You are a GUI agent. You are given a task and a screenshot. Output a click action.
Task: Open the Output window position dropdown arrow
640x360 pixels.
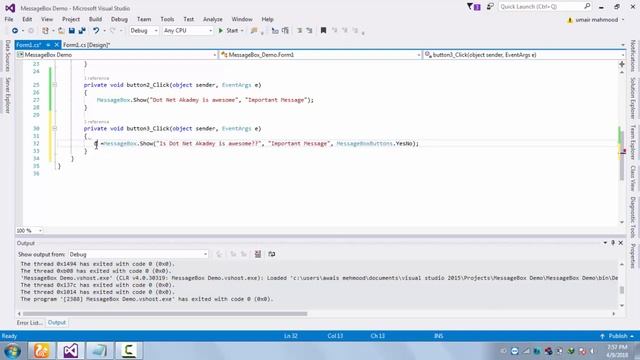(x=605, y=243)
